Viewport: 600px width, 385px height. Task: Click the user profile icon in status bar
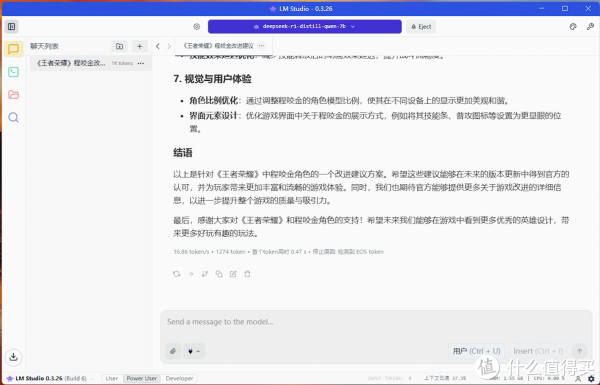(578, 378)
